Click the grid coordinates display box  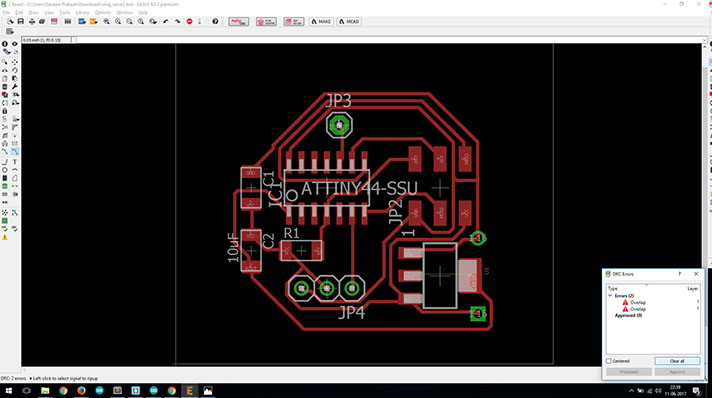pyautogui.click(x=47, y=40)
